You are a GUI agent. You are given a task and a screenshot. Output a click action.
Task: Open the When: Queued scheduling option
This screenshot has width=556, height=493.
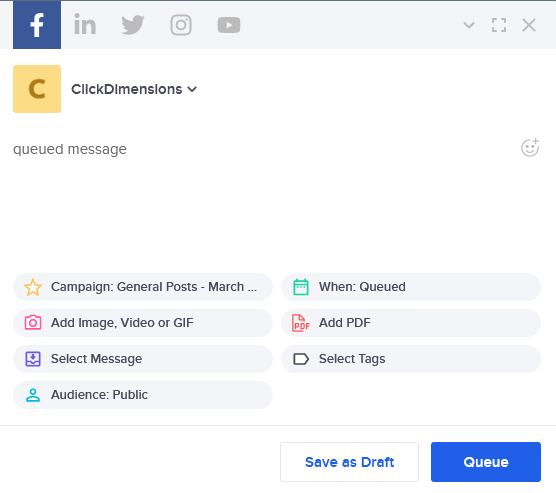click(411, 287)
